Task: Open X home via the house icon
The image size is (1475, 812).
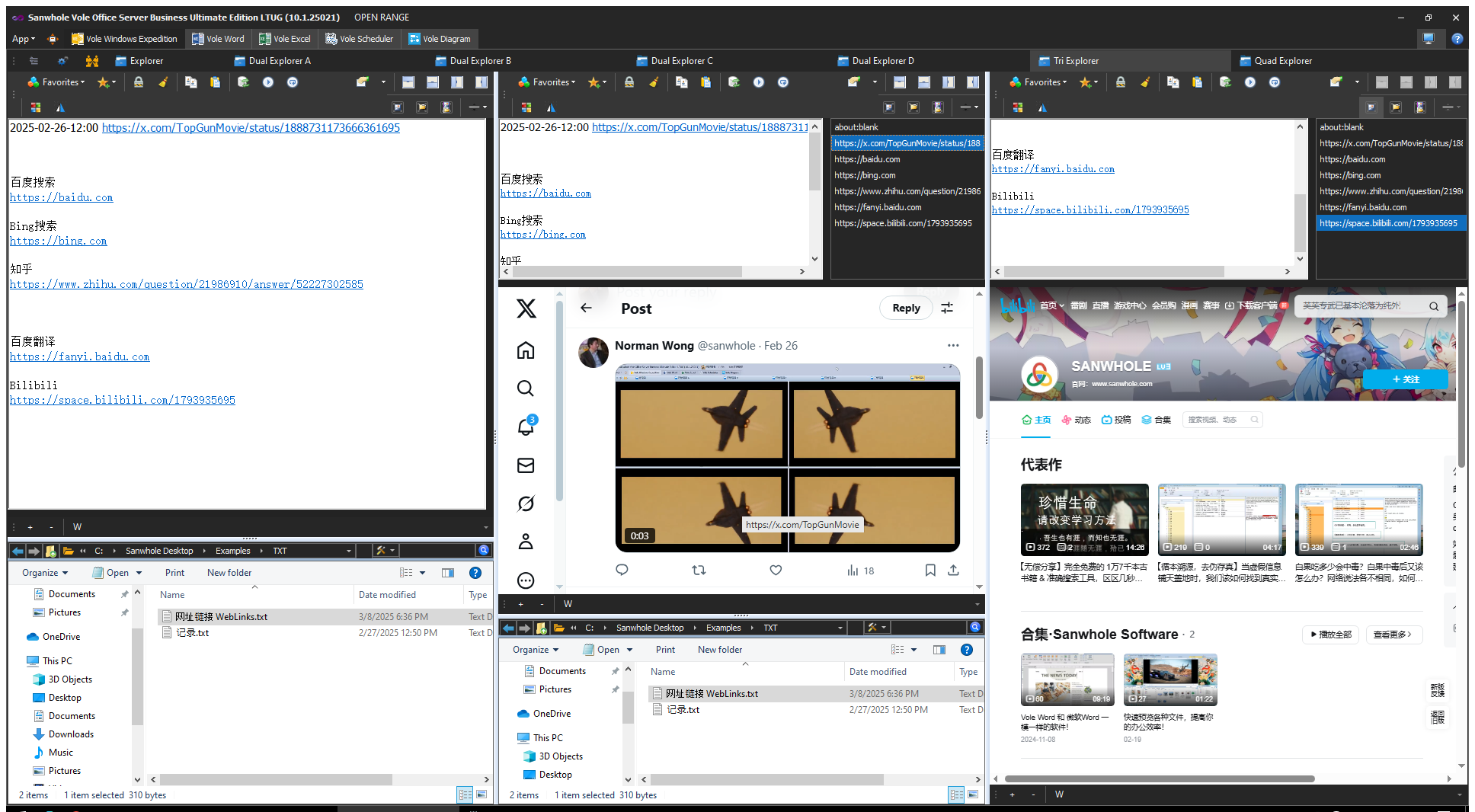Action: point(526,350)
